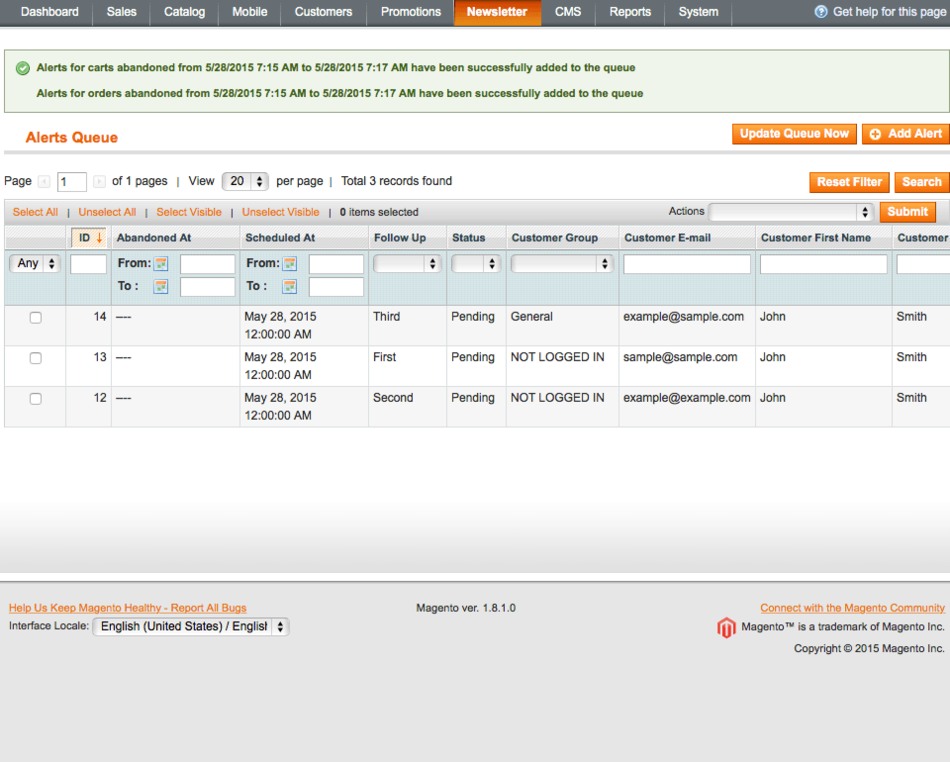Expand the Follow Up filter dropdown

[406, 264]
